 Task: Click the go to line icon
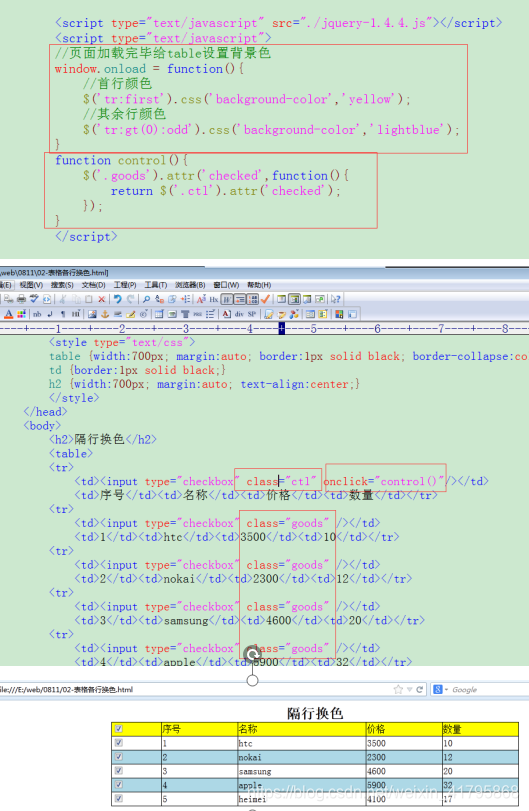coord(185,299)
